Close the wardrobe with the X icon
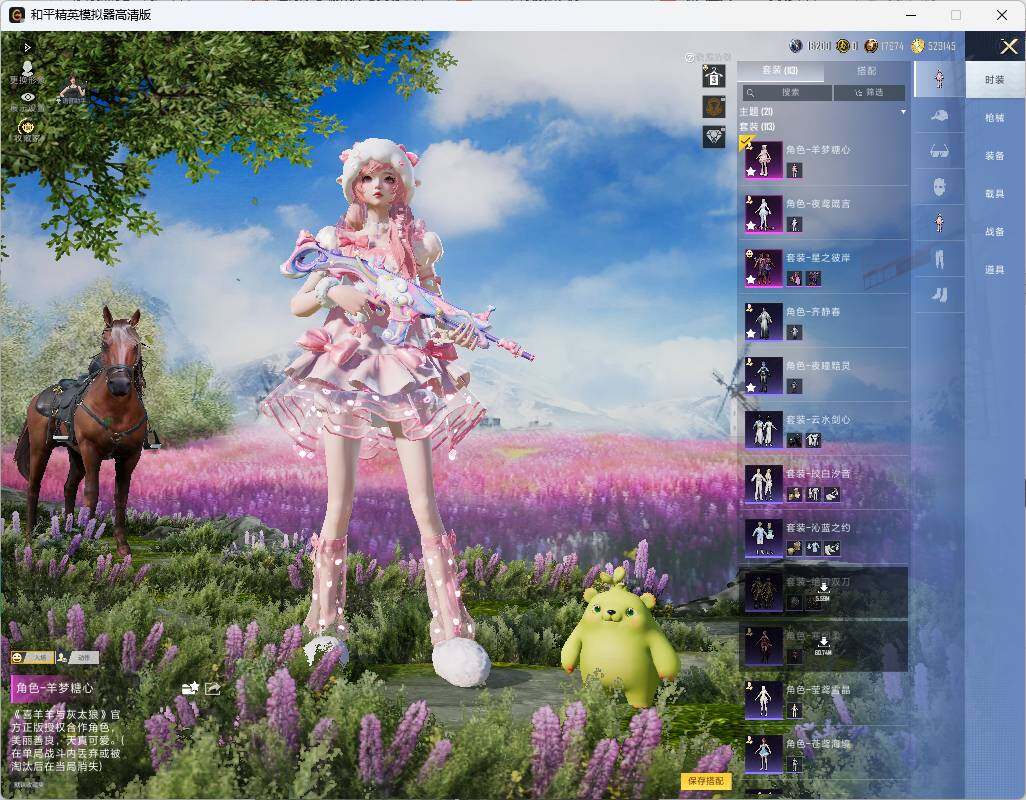 click(x=1008, y=46)
